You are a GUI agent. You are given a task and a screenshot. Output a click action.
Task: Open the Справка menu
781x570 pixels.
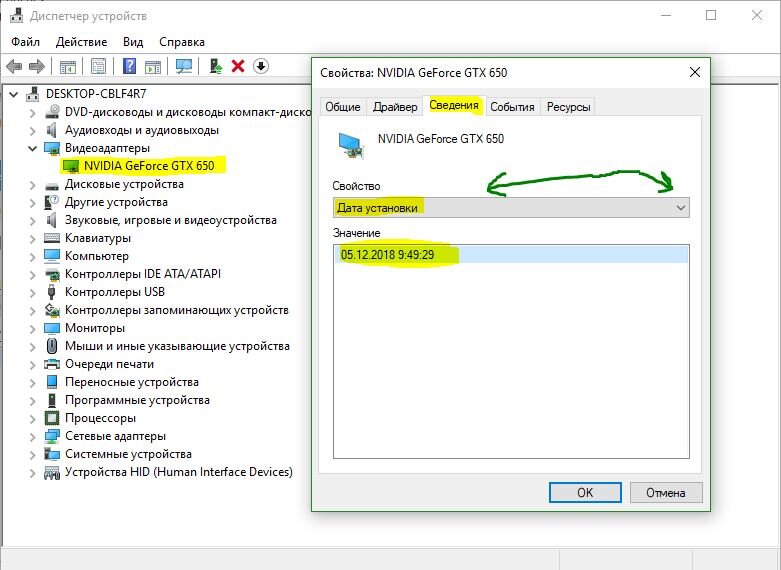[x=182, y=42]
